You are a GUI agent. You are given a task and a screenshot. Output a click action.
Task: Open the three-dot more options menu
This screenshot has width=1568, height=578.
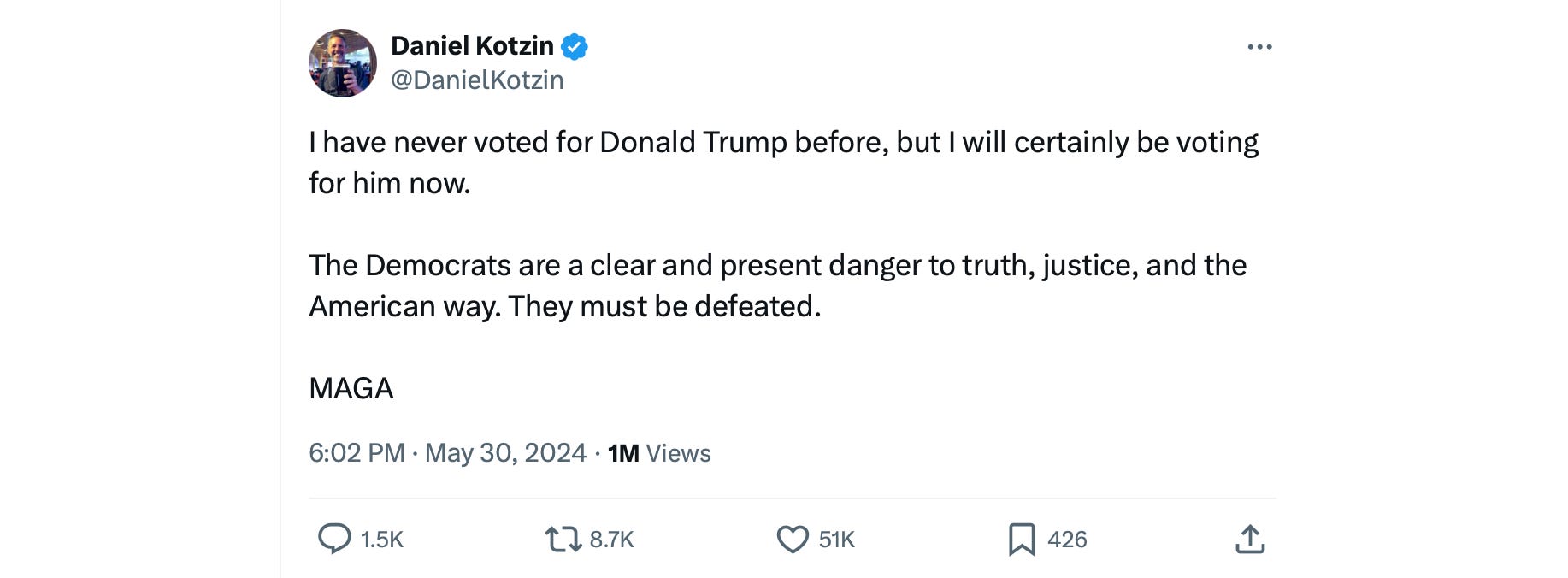pyautogui.click(x=1259, y=47)
